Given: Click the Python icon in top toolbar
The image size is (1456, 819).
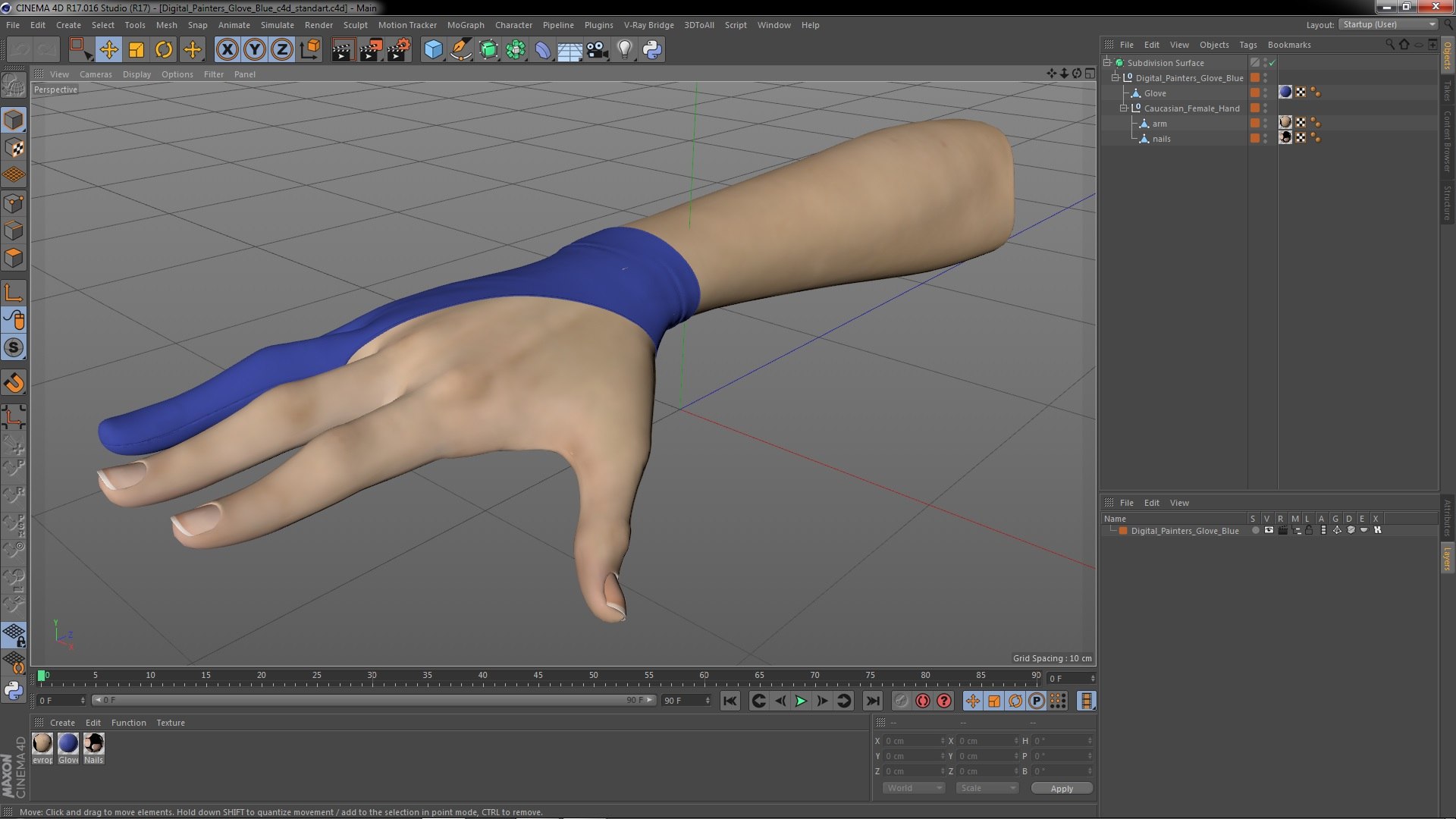Looking at the screenshot, I should (x=651, y=50).
